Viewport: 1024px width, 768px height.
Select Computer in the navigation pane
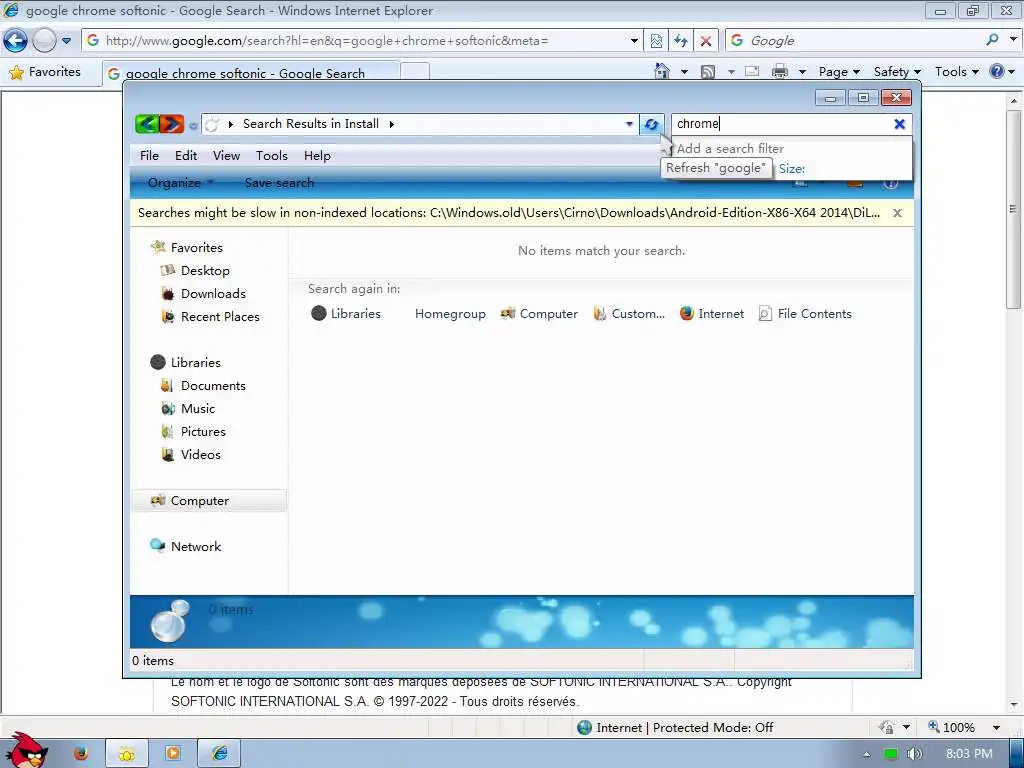pyautogui.click(x=208, y=501)
